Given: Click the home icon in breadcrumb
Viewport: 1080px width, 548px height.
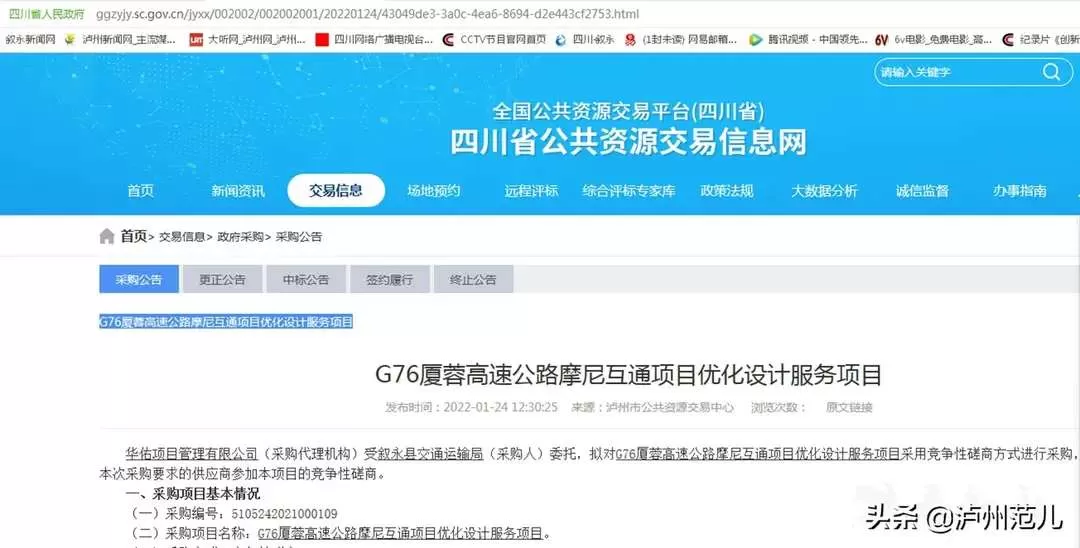Looking at the screenshot, I should 107,237.
